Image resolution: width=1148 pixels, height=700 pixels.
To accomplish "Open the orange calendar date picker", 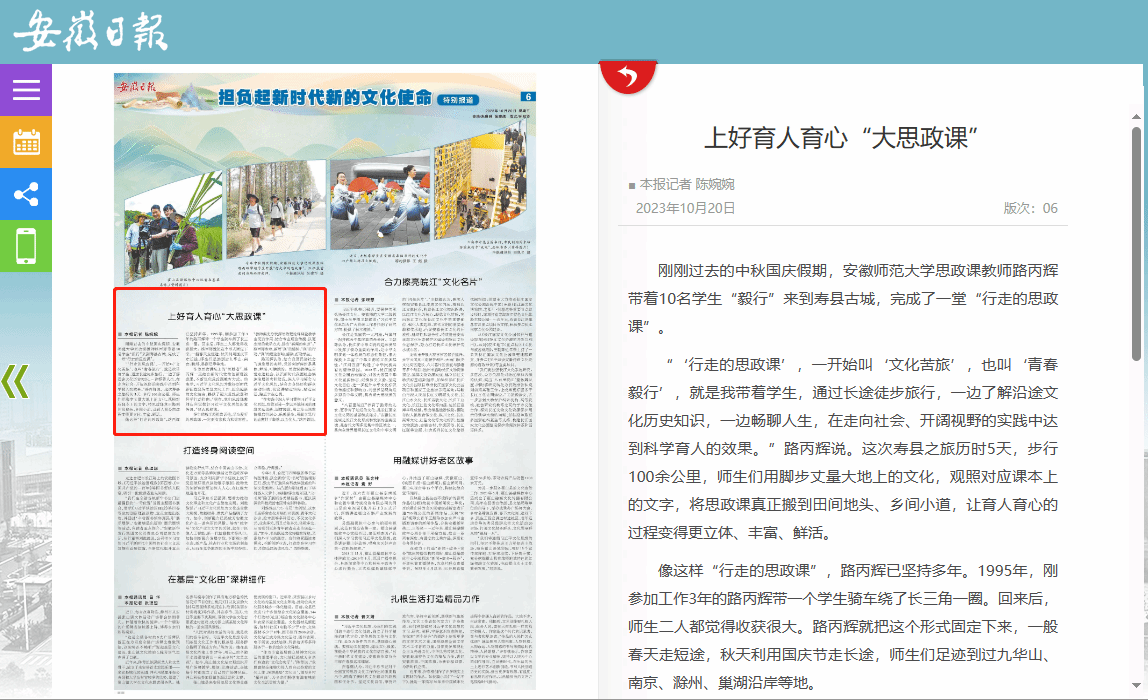I will (26, 142).
